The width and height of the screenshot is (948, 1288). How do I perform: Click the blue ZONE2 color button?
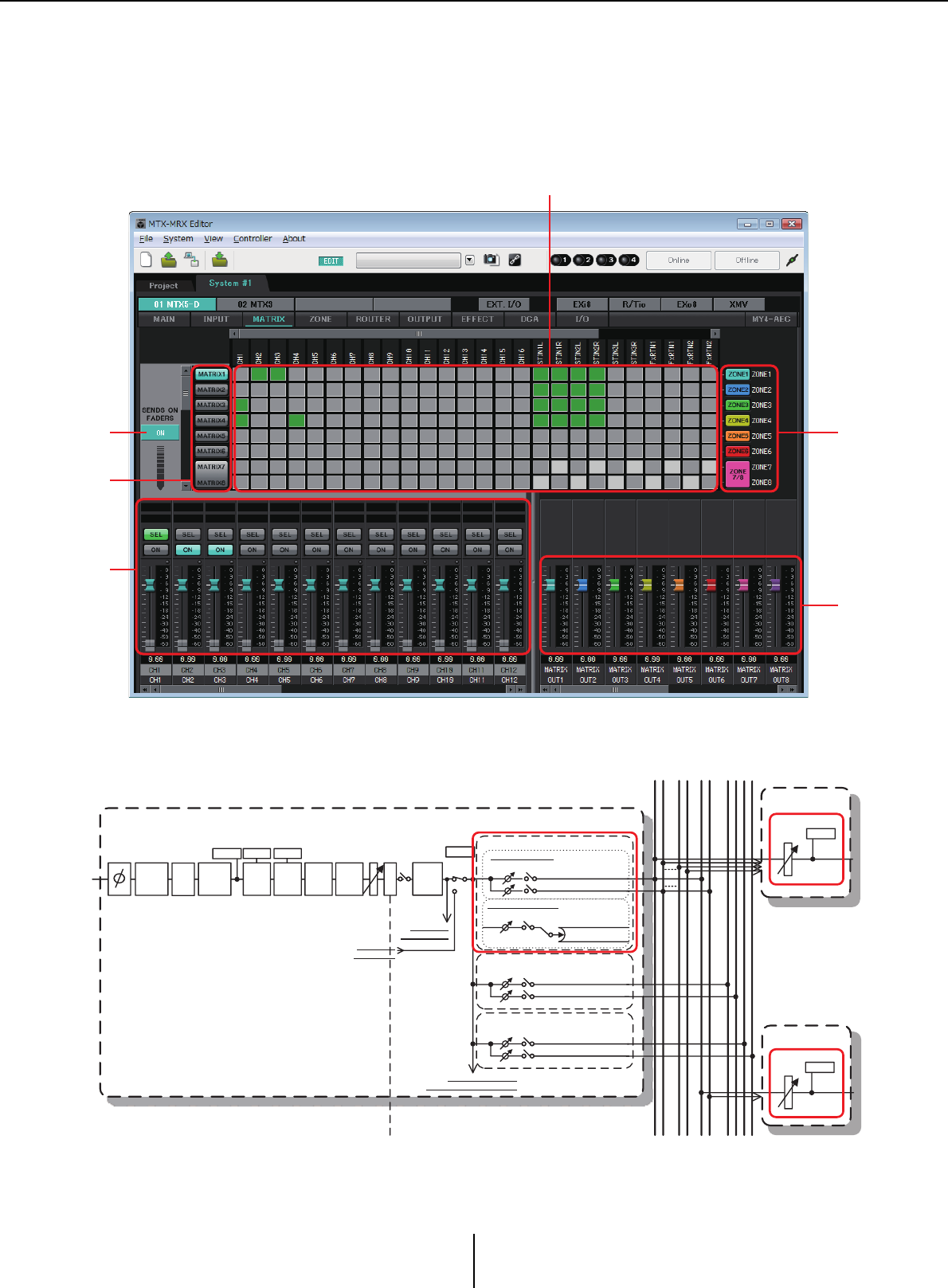click(x=738, y=390)
